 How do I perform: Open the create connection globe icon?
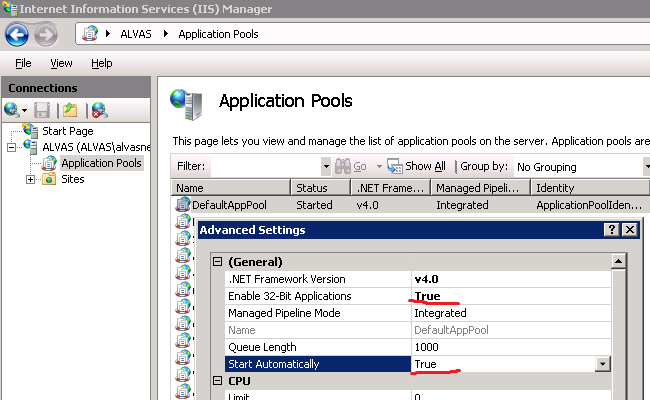11,110
